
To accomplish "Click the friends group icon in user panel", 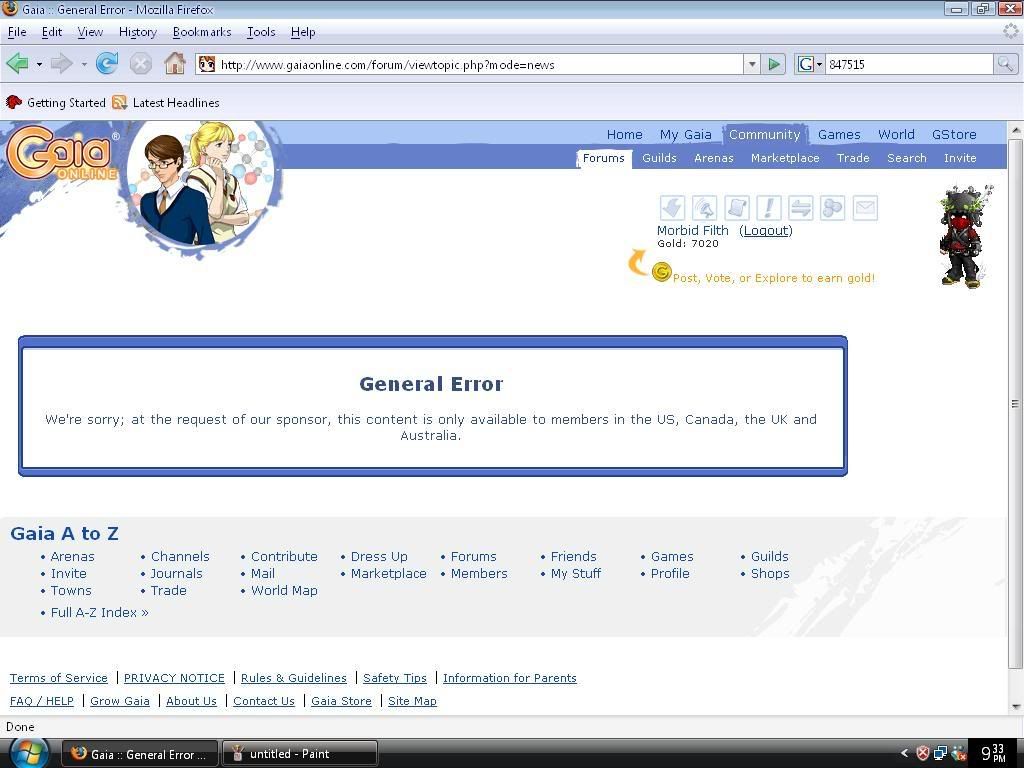I will [832, 208].
